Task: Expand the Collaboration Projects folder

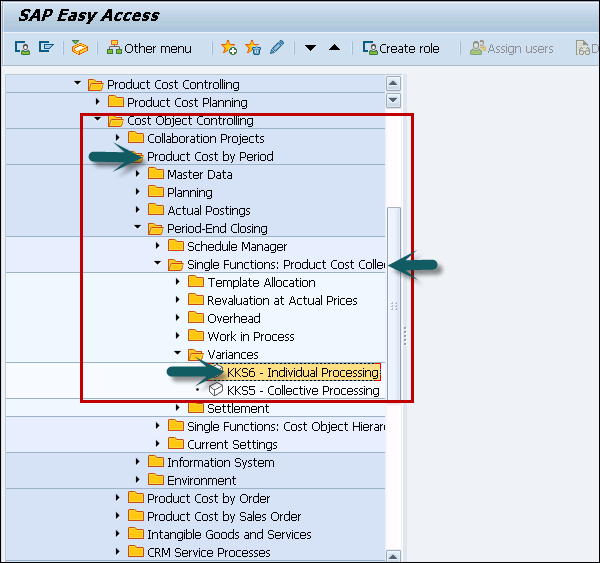Action: [x=117, y=138]
